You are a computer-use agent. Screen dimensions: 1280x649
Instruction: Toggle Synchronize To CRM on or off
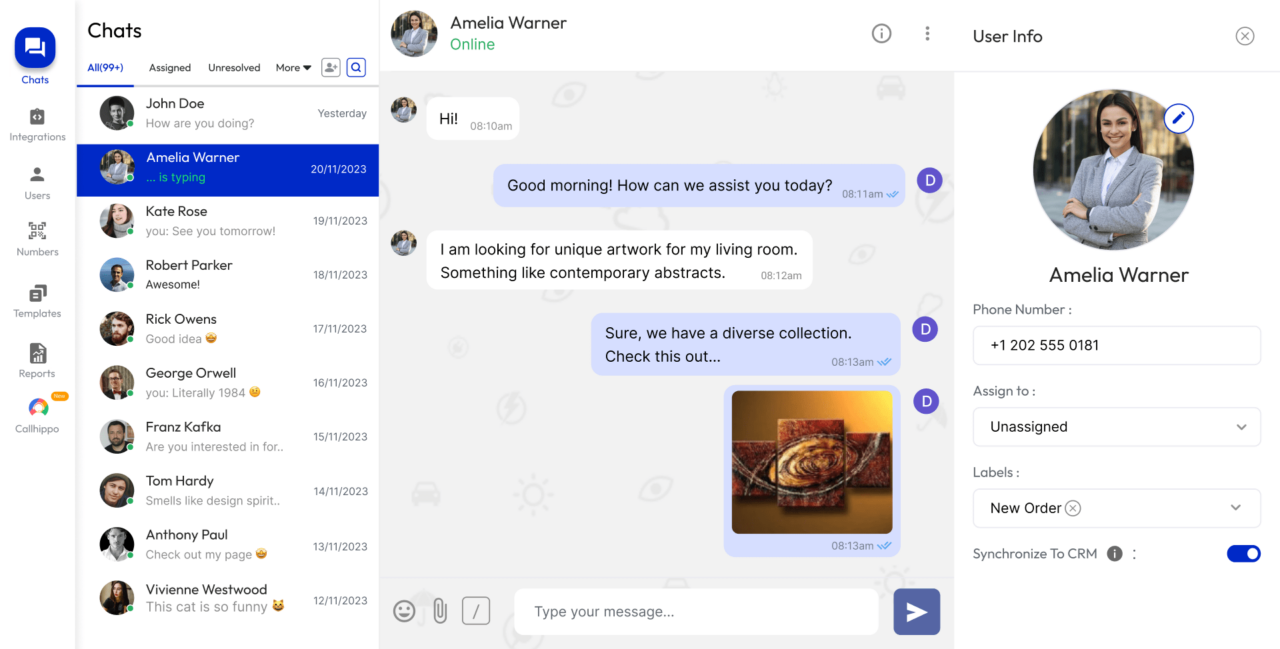pos(1243,553)
